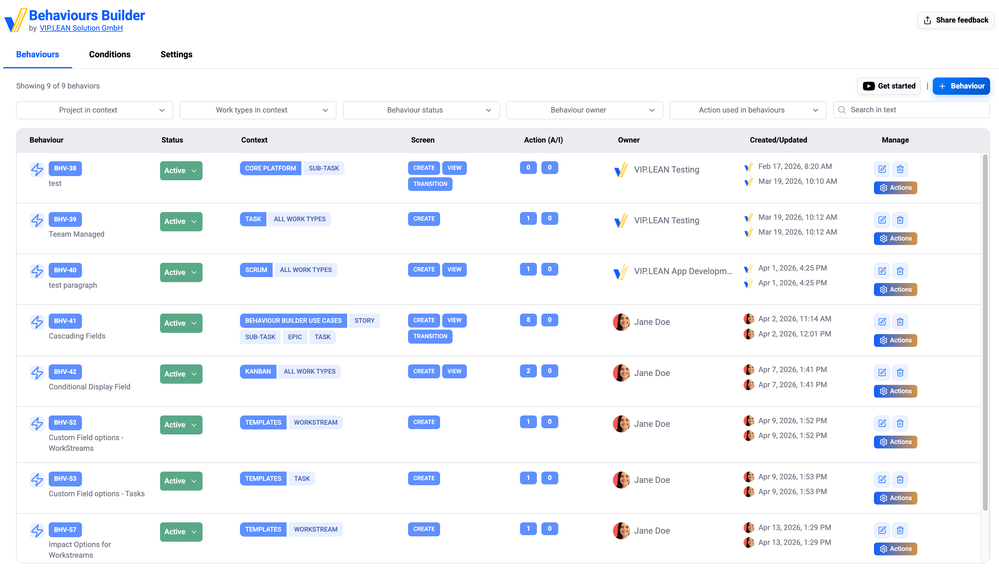The image size is (999, 569).
Task: Expand the Behaviour status filter
Action: (421, 110)
